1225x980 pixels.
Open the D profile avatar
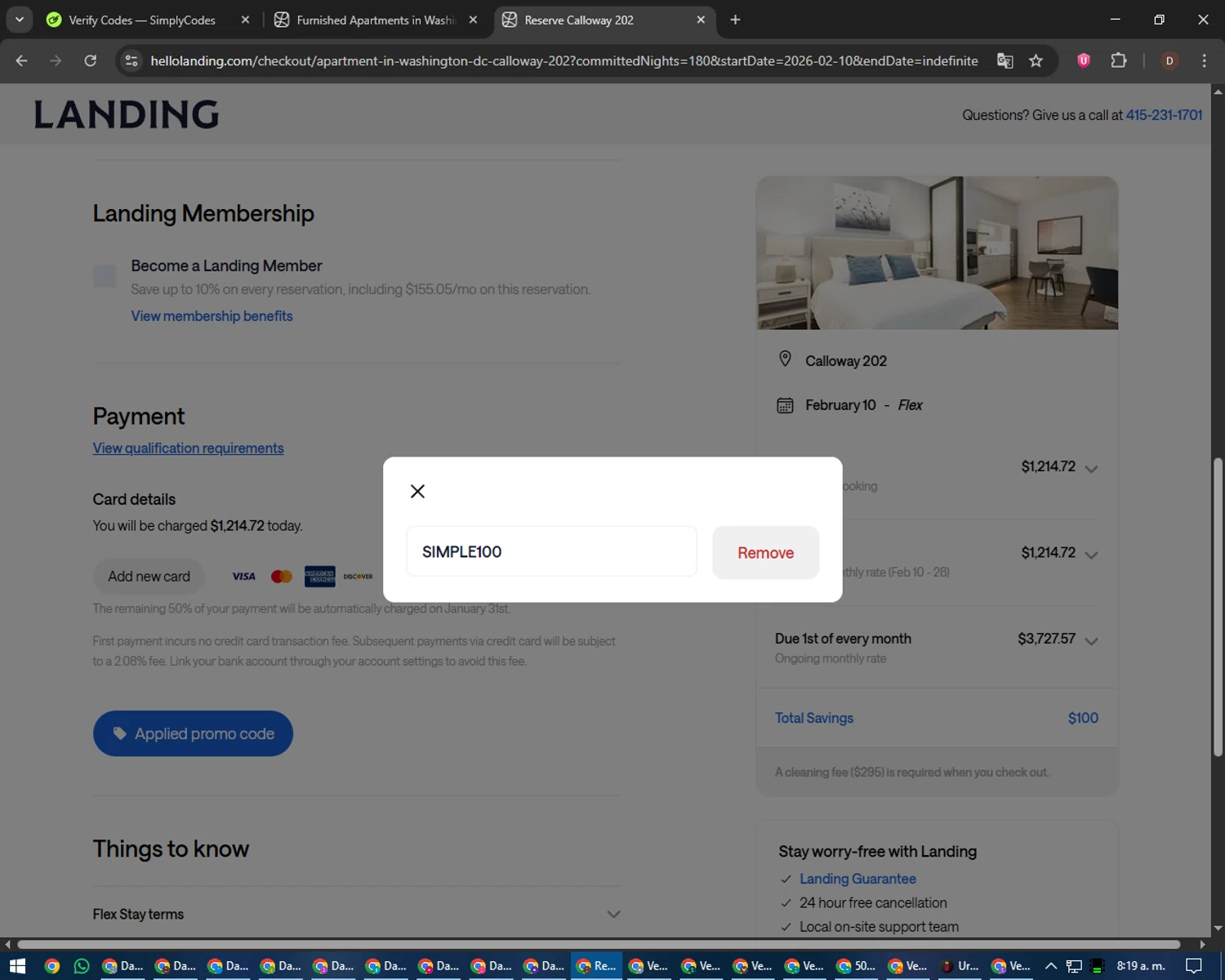coord(1169,60)
